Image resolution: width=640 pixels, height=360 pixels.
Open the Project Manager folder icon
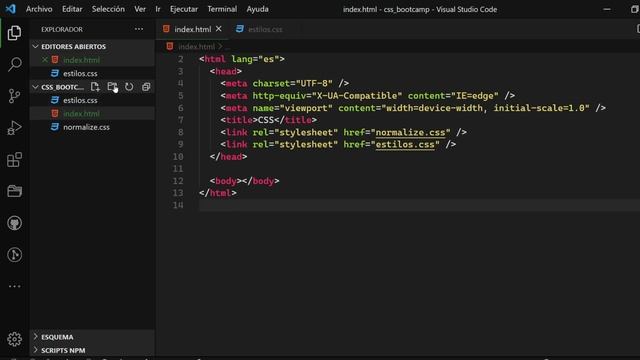[14, 191]
